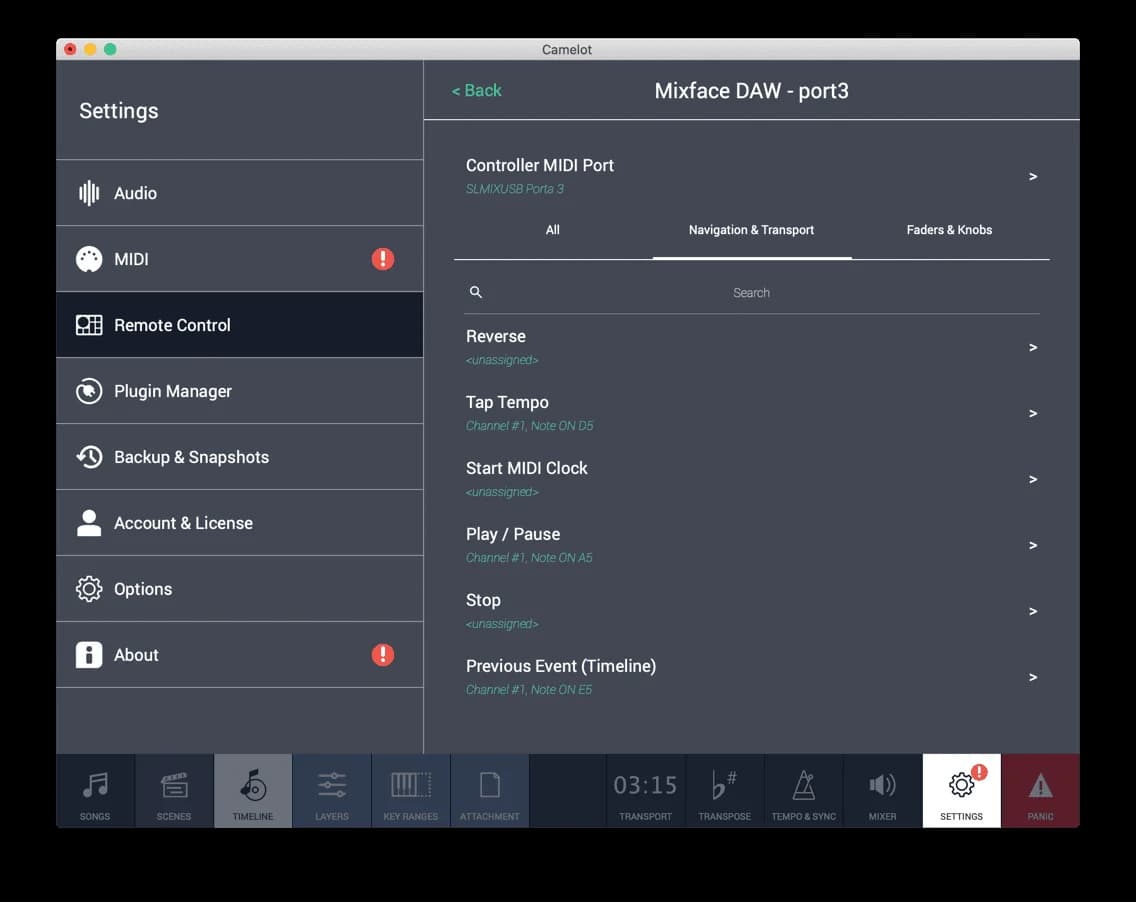Image resolution: width=1136 pixels, height=902 pixels.
Task: Expand the Play / Pause mapping
Action: coord(751,545)
